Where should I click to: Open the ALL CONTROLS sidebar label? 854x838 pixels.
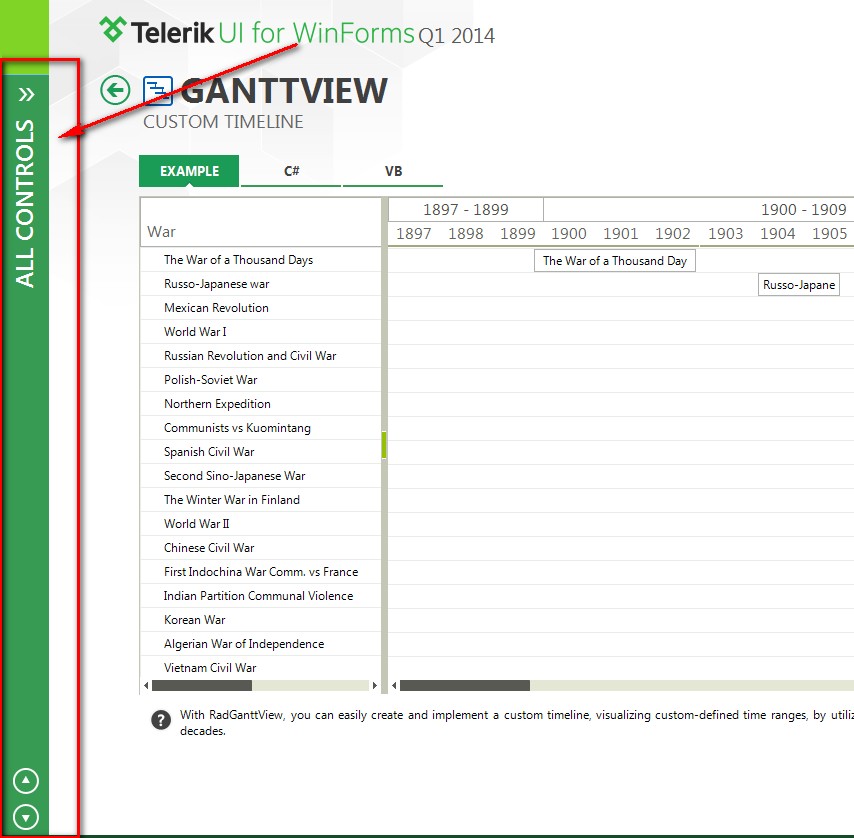point(25,204)
